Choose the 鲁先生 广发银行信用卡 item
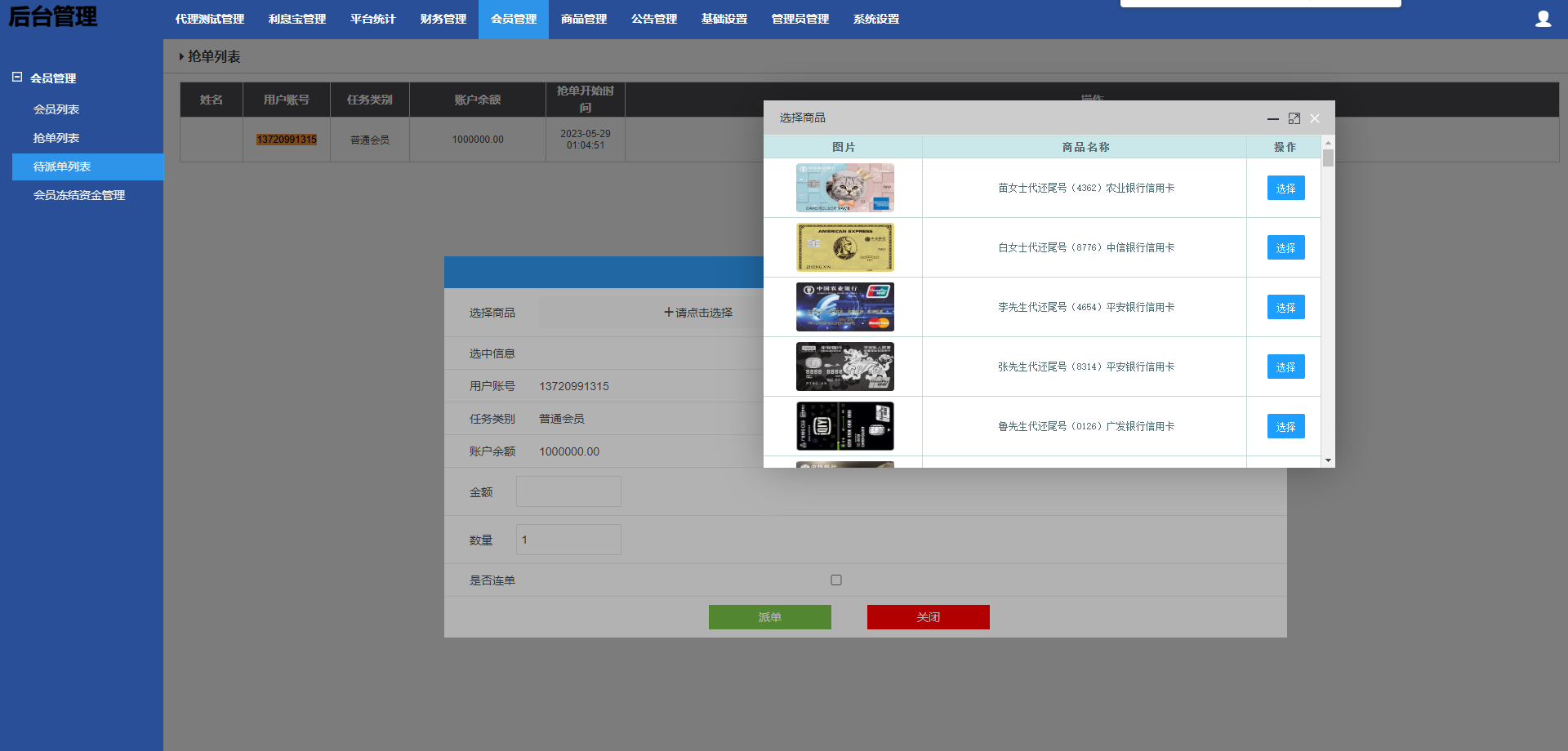Viewport: 1568px width, 751px height. click(1285, 427)
